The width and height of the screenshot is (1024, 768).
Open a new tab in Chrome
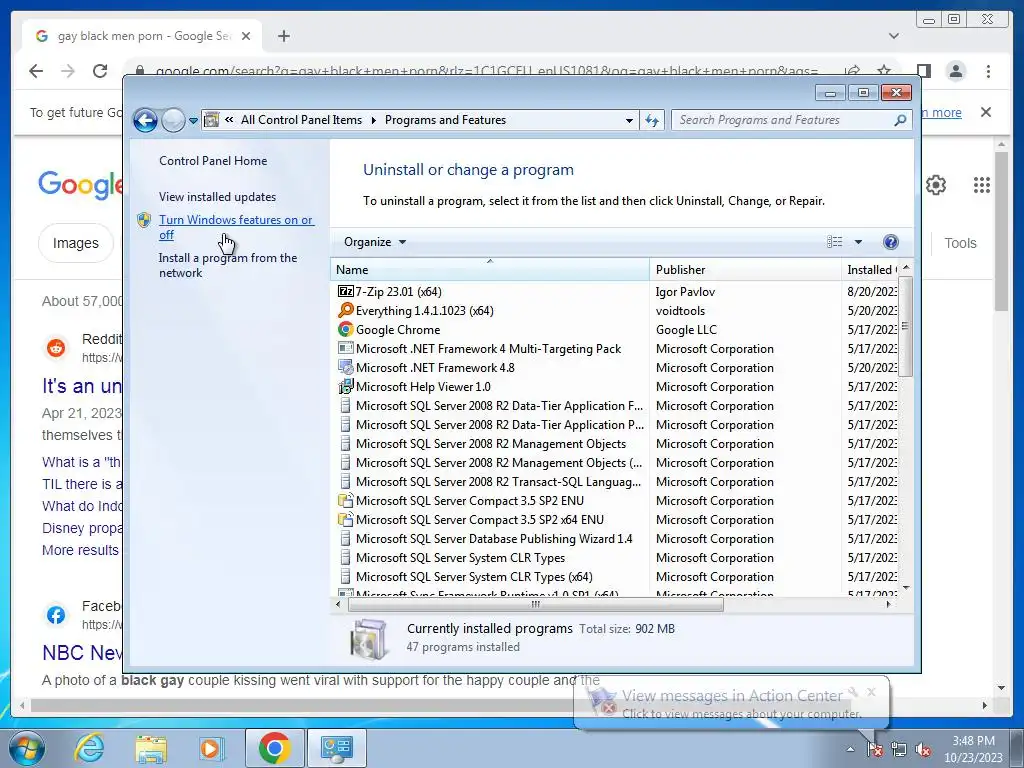(x=283, y=36)
